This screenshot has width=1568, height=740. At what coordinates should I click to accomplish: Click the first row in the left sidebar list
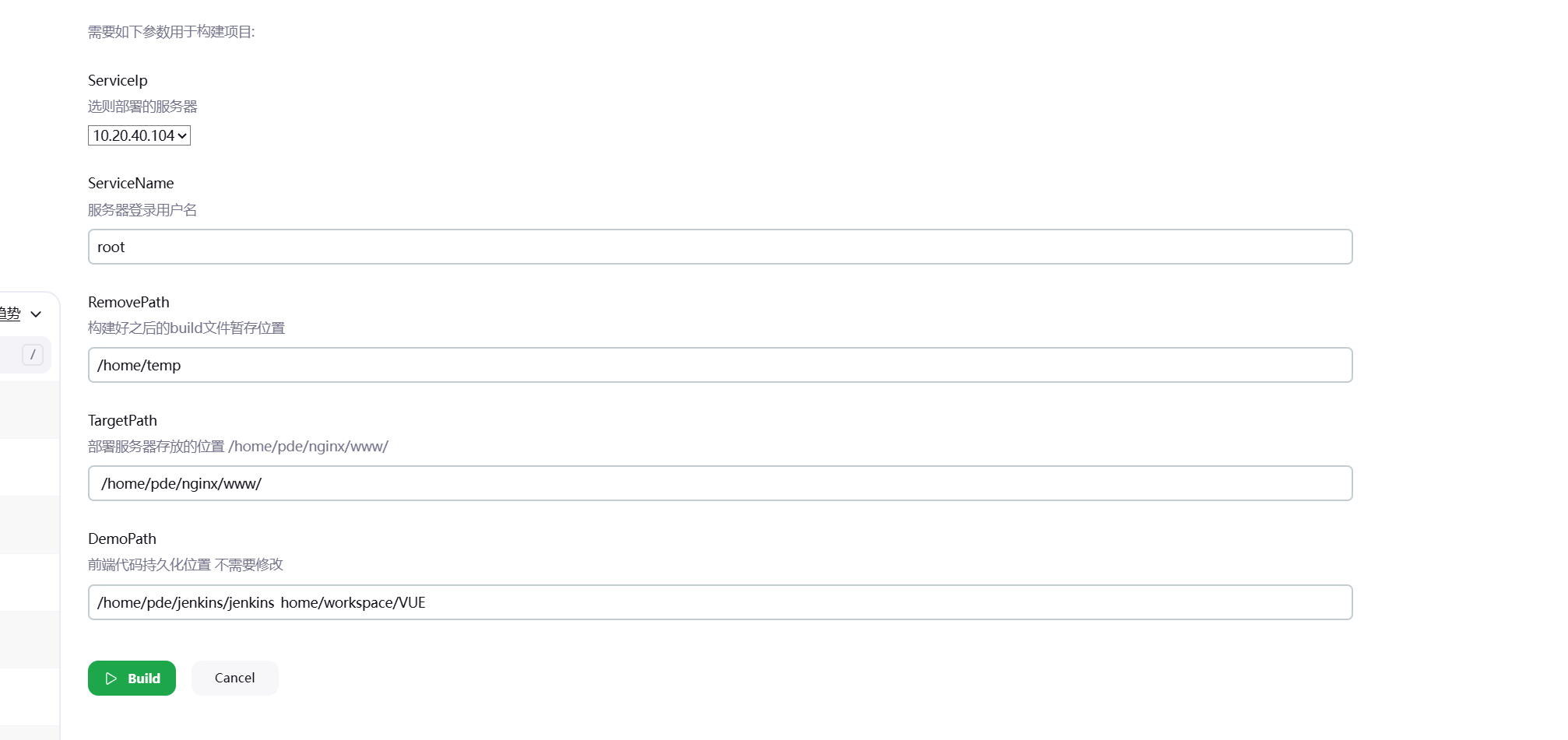(30, 410)
